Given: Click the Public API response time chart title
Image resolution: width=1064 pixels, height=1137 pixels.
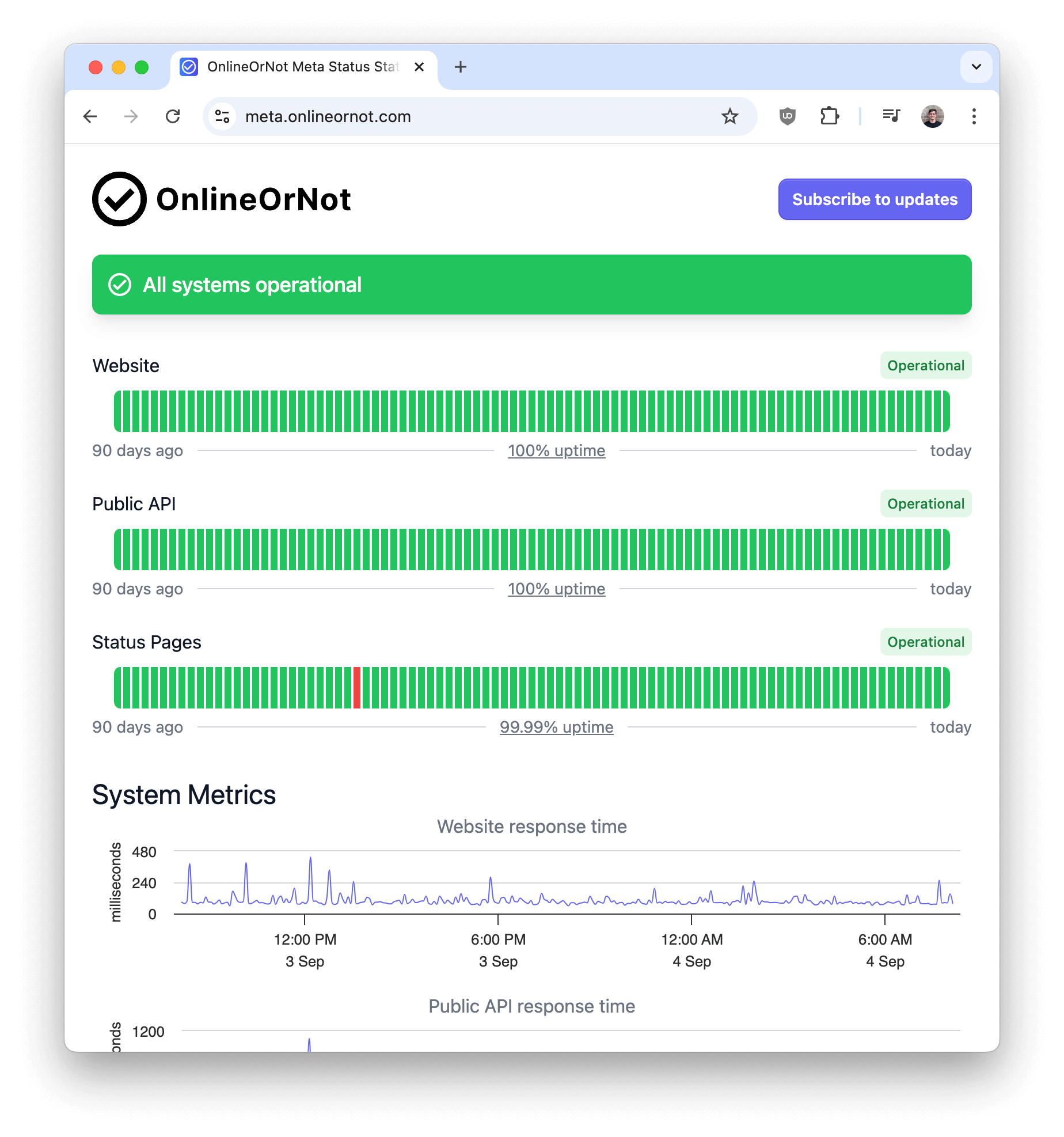Looking at the screenshot, I should pyautogui.click(x=531, y=1006).
